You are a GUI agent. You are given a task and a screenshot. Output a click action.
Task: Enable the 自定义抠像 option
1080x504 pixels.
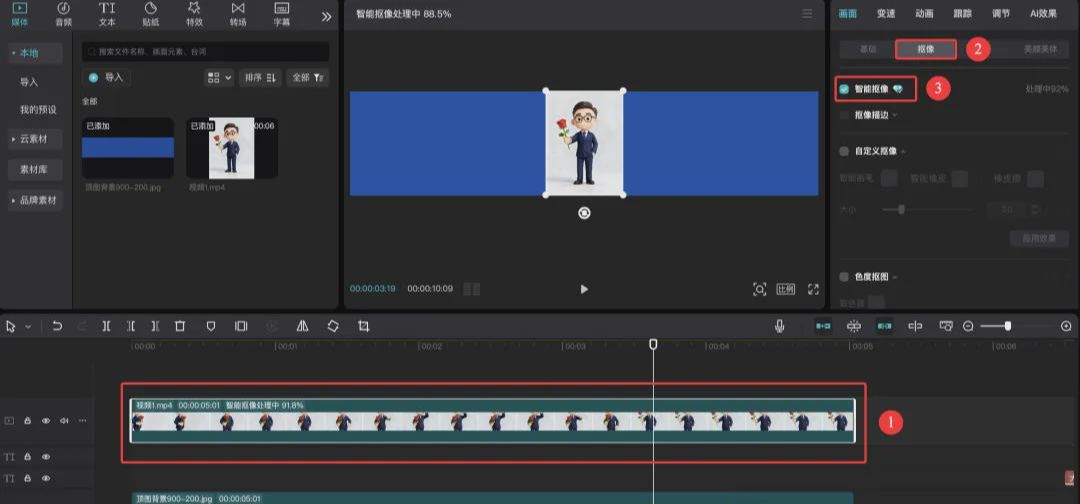pos(844,151)
